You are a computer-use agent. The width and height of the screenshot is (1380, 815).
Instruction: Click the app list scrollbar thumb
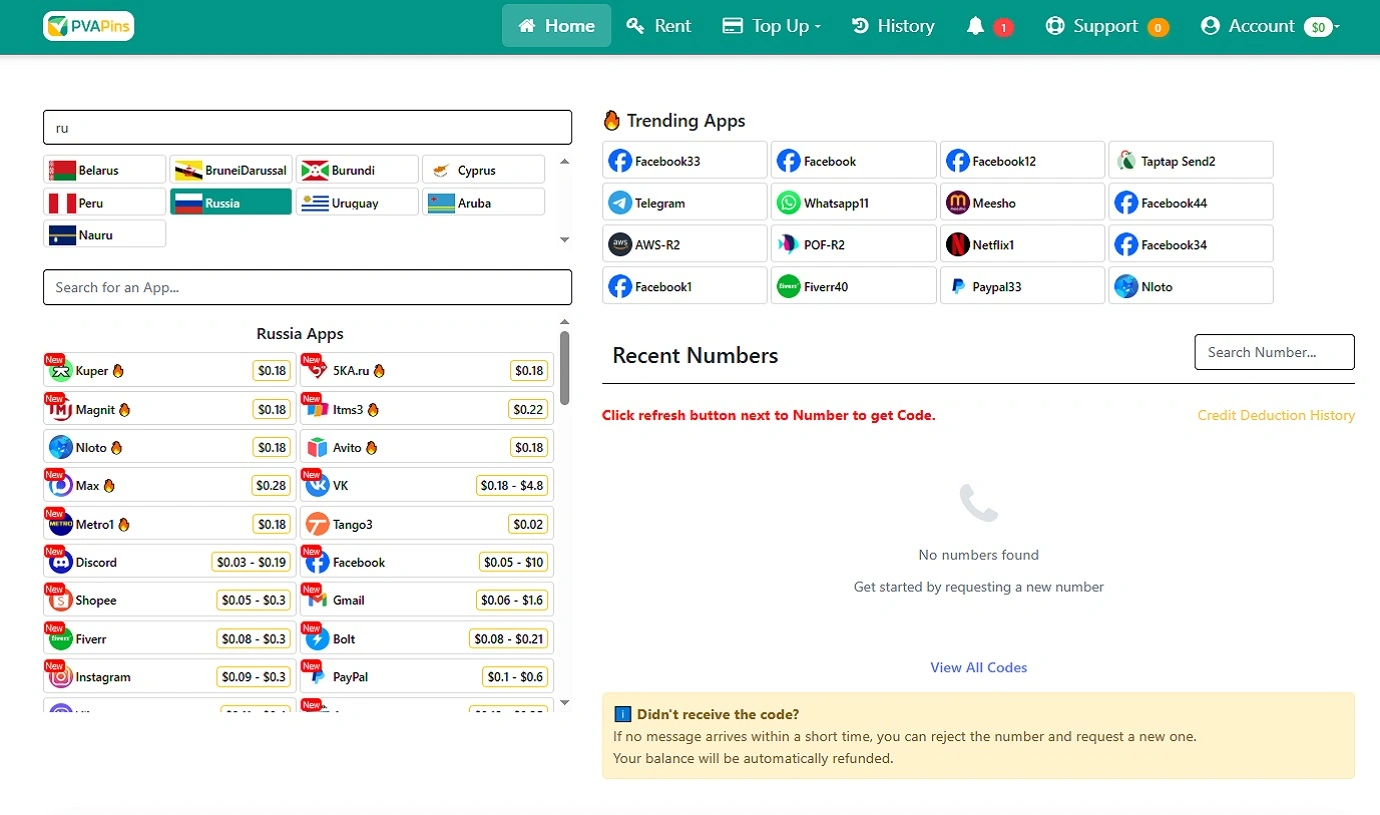click(565, 367)
